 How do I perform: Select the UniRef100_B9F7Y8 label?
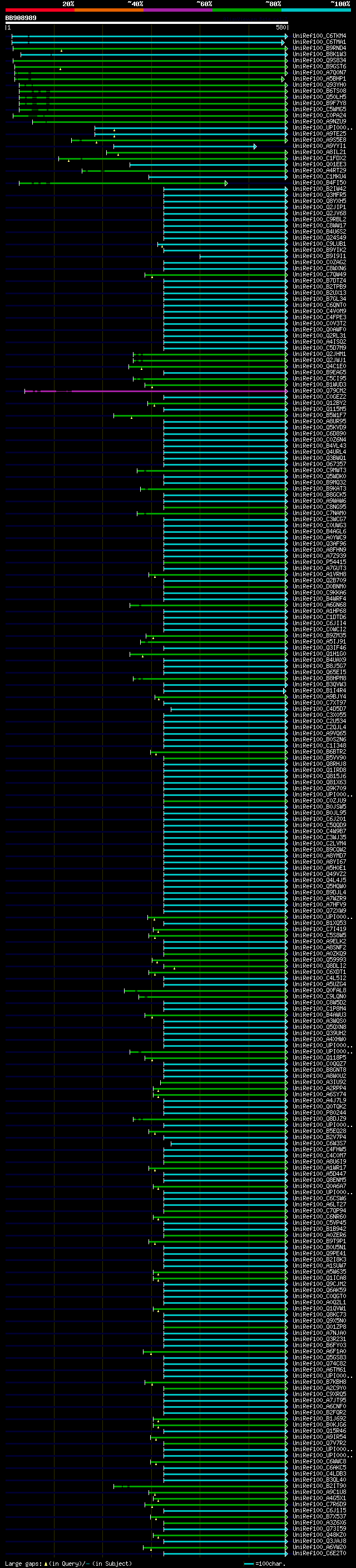(319, 103)
